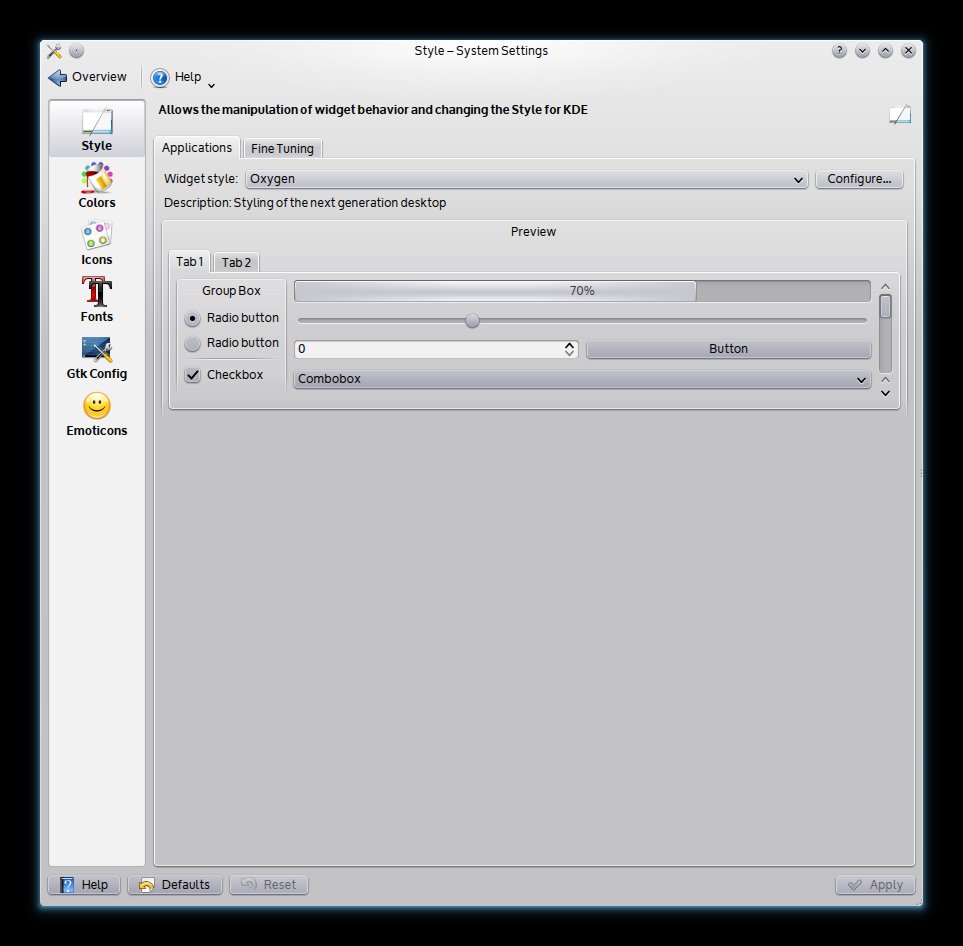Open the Colors settings module
Screen dimensions: 963x946
tap(96, 186)
